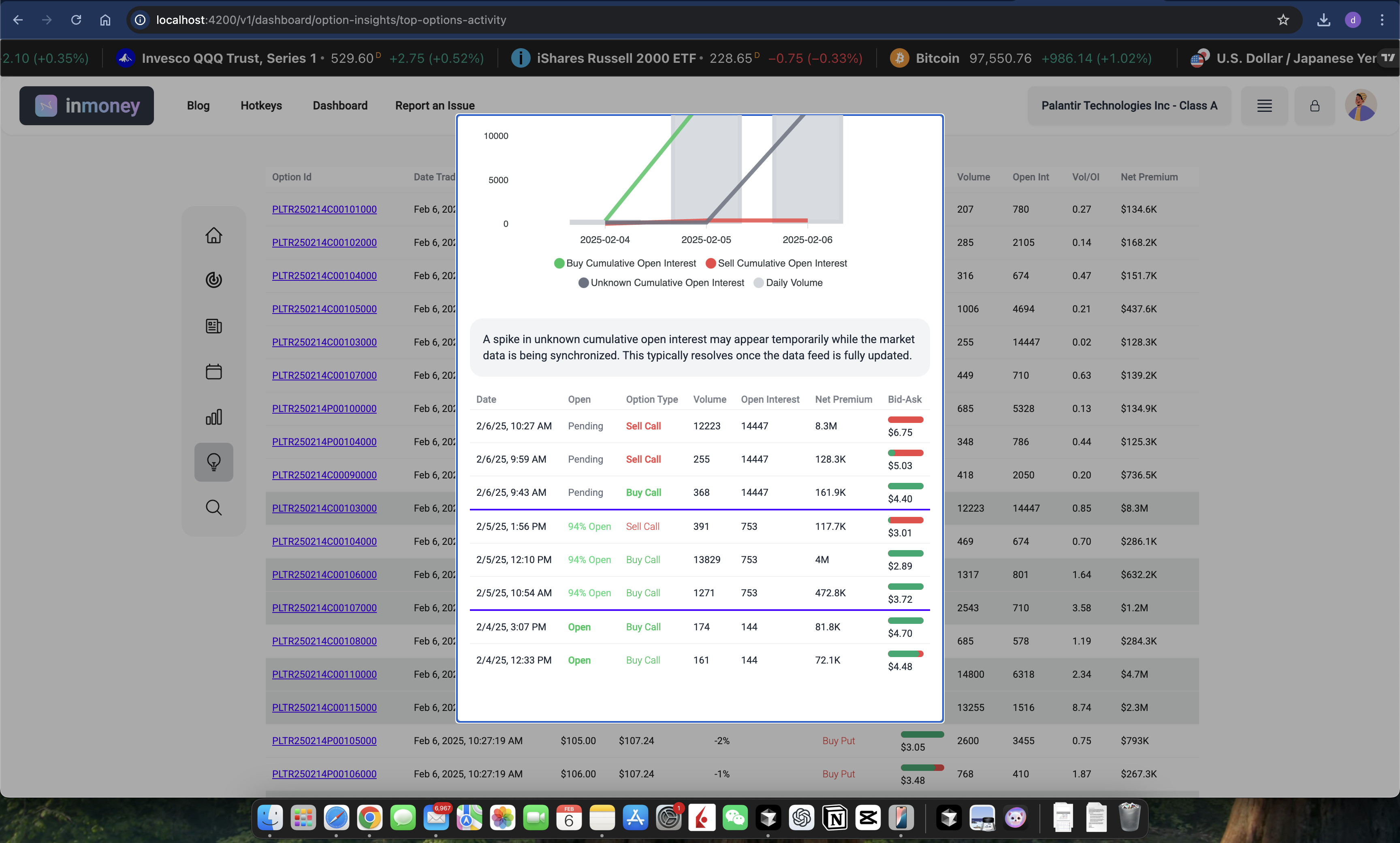1400x843 pixels.
Task: Toggle Sell Cumulative Open Interest legend
Action: 776,263
